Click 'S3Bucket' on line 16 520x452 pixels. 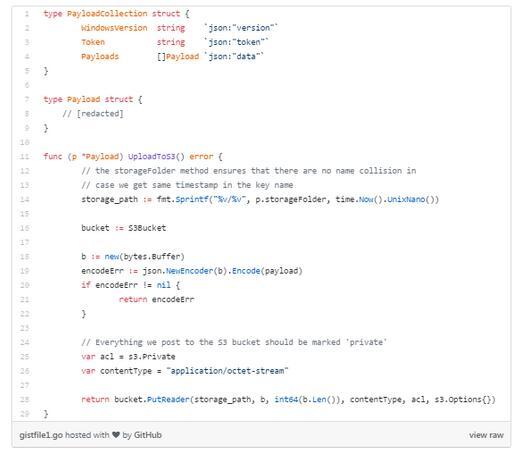point(147,228)
